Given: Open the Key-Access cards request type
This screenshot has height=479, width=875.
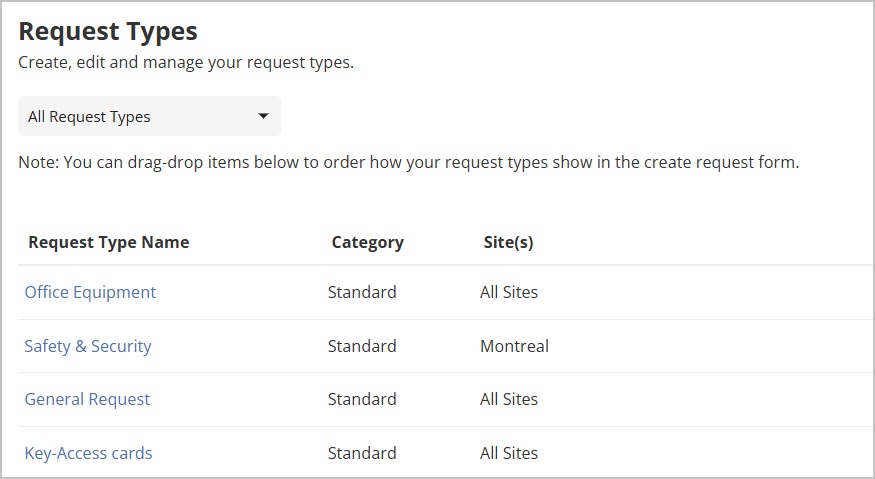Looking at the screenshot, I should 88,453.
